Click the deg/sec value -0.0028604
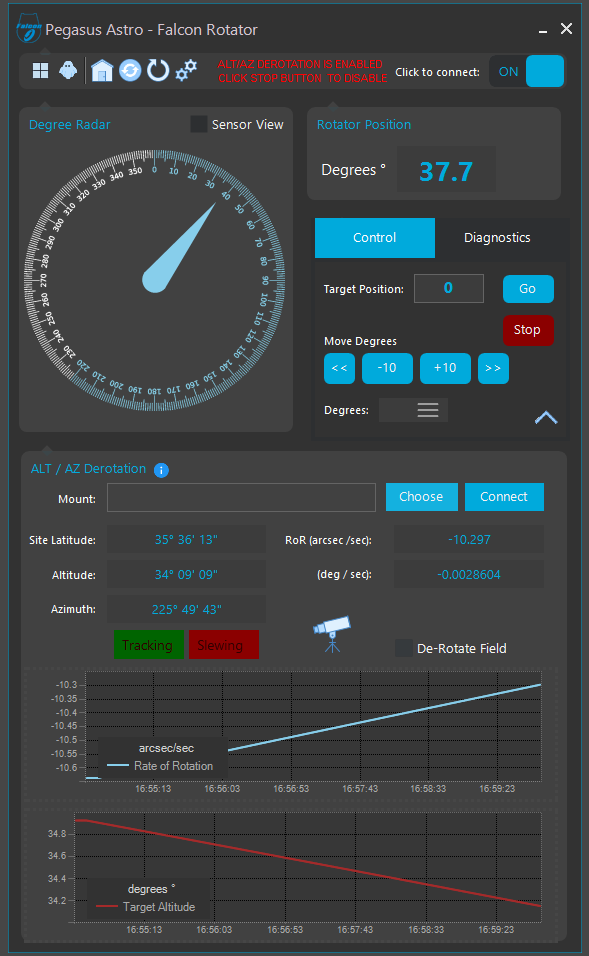The image size is (589, 956). pos(469,574)
